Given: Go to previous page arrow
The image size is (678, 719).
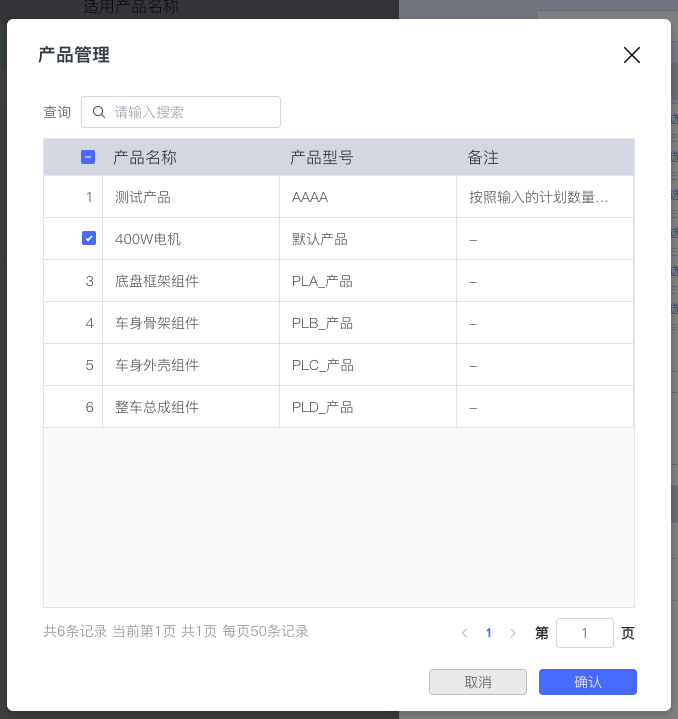Looking at the screenshot, I should [464, 633].
